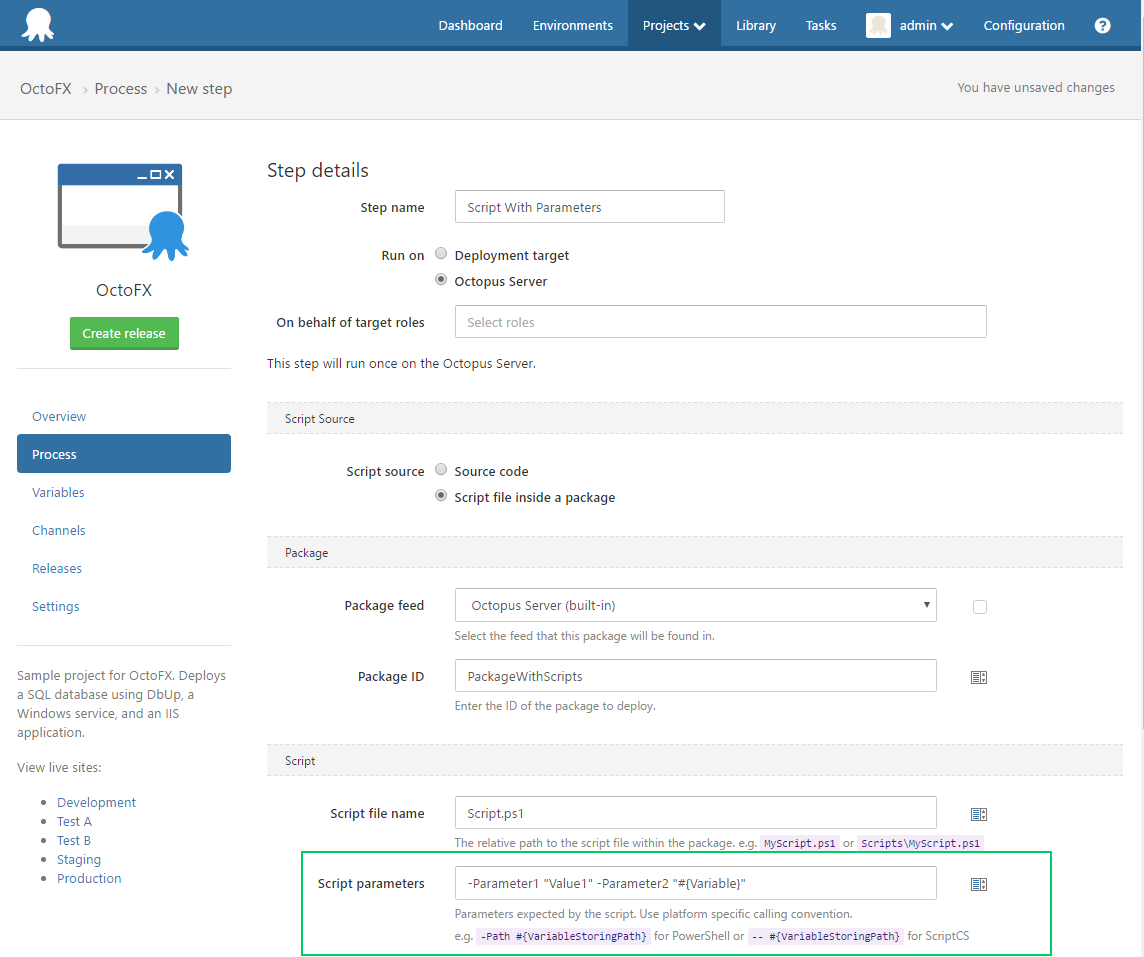Click variable binding icon beside Package ID
1144x957 pixels.
979,677
